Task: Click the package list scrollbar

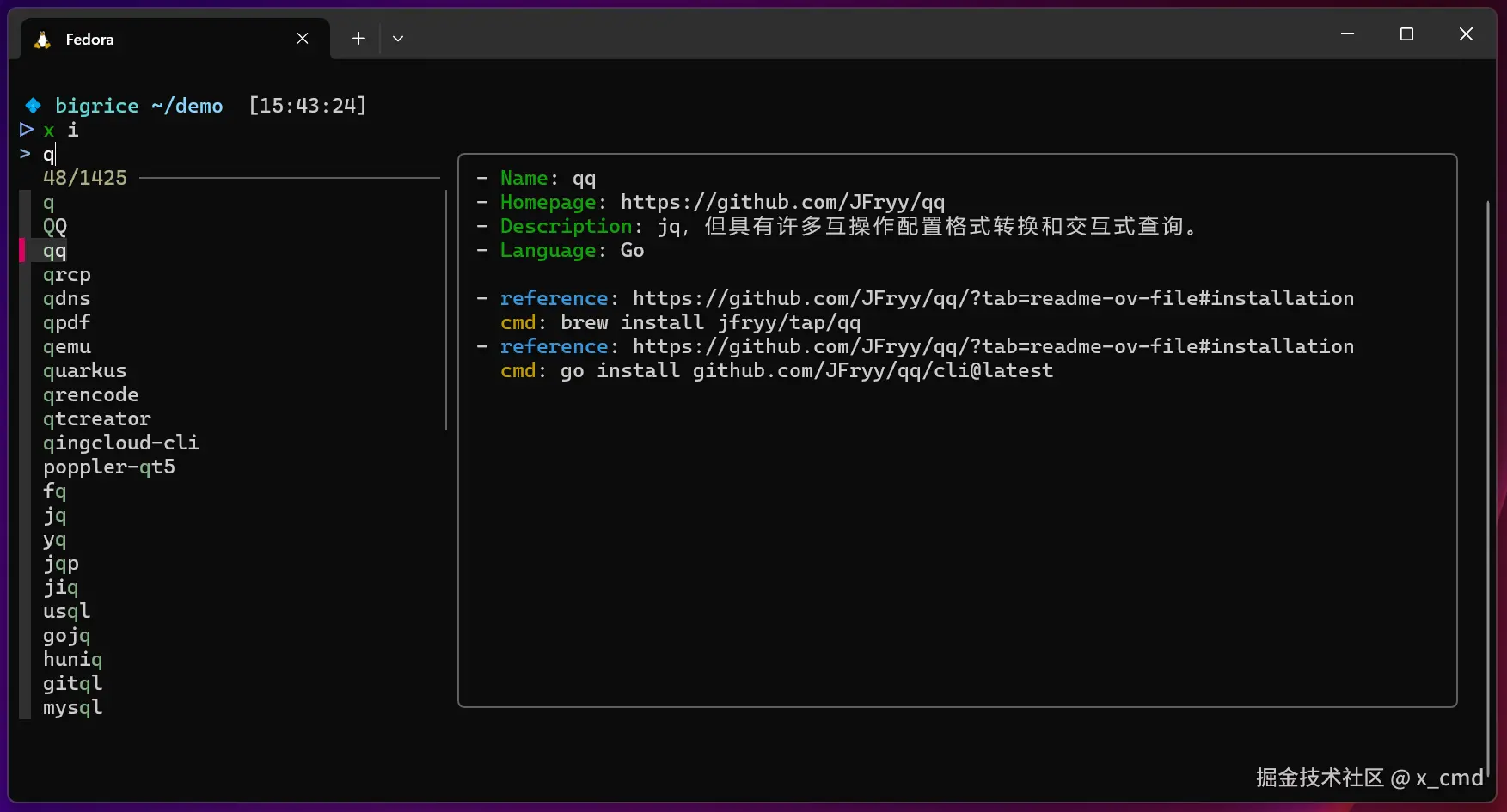Action: (446, 310)
